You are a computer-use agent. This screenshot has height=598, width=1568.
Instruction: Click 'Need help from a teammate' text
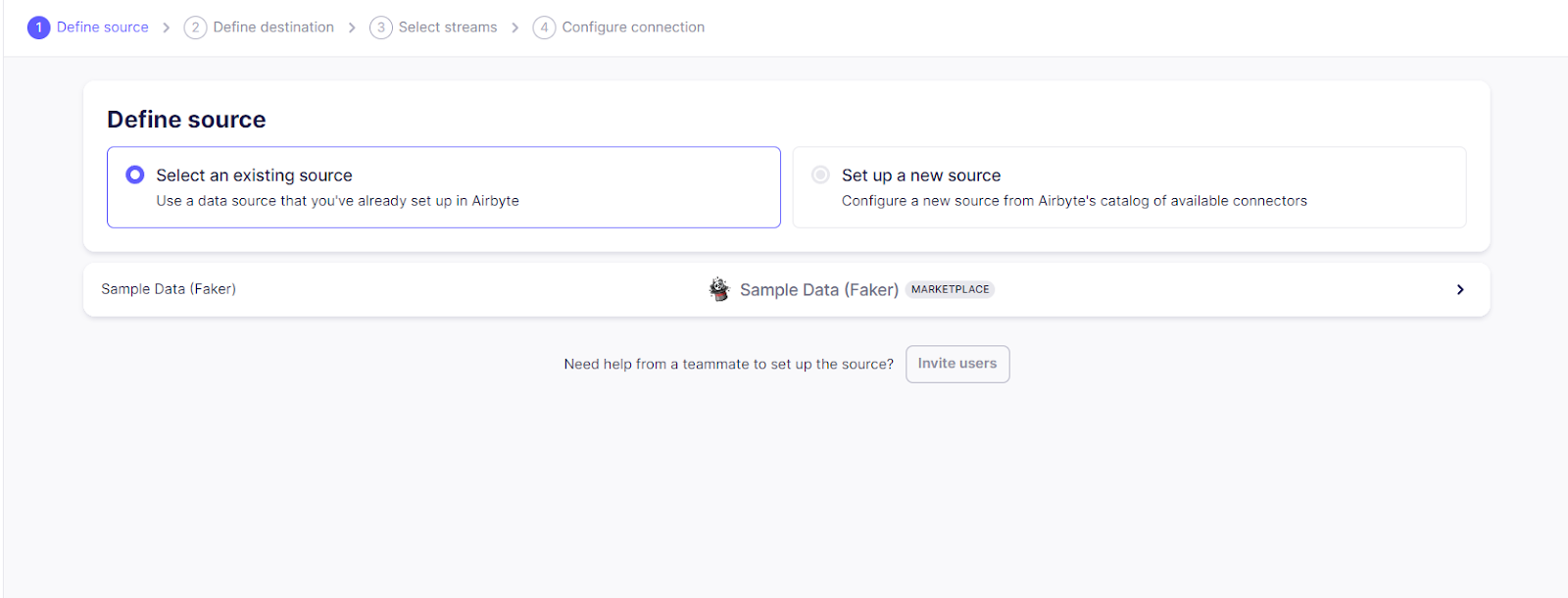(x=729, y=364)
